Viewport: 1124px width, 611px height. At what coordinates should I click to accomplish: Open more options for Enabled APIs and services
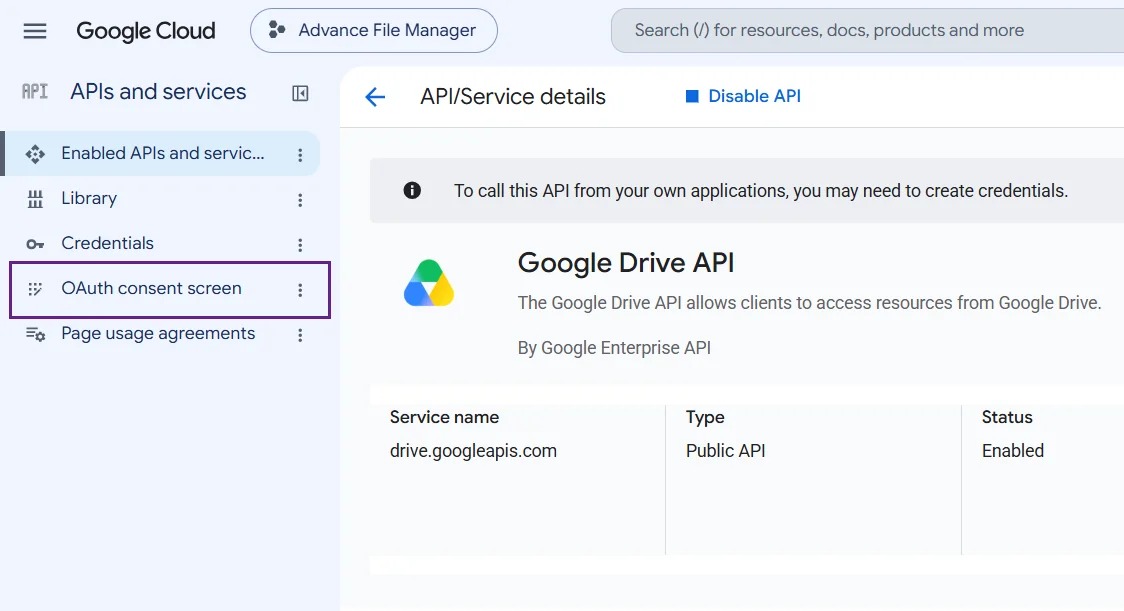coord(300,154)
